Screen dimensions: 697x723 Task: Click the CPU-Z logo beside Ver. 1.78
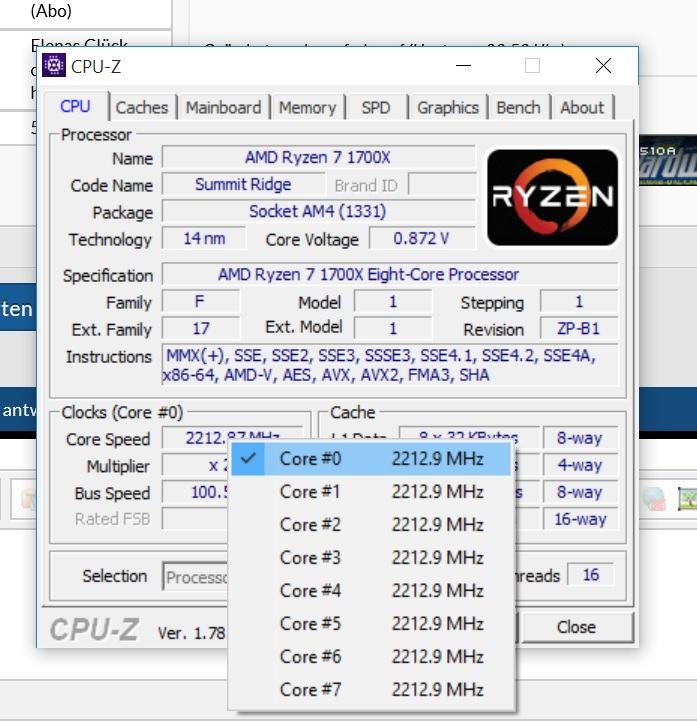[95, 630]
